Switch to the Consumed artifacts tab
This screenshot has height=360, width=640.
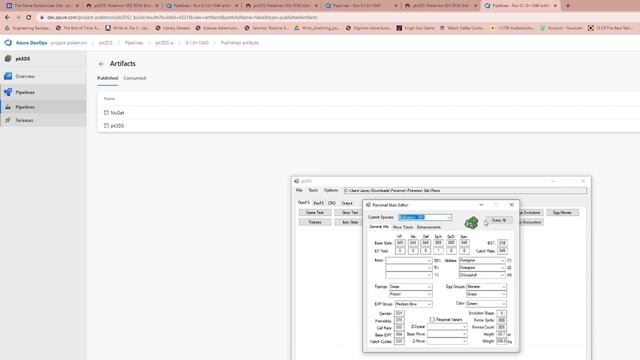coord(135,78)
